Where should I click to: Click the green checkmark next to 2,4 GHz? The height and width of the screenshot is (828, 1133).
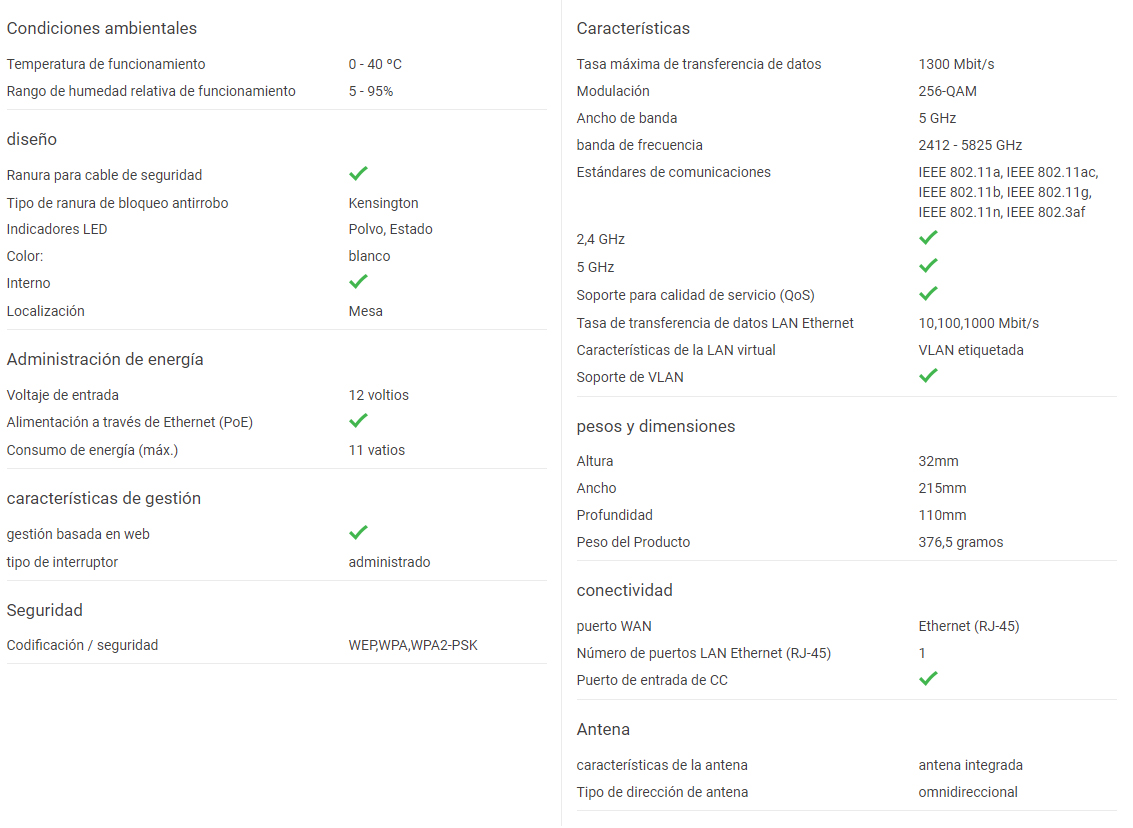click(929, 238)
